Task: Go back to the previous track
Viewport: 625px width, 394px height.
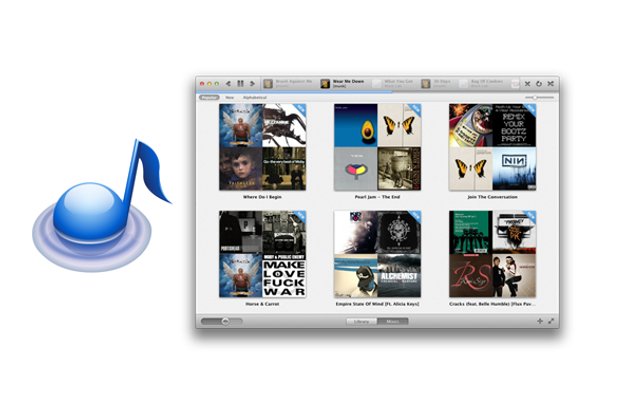Action: point(228,84)
